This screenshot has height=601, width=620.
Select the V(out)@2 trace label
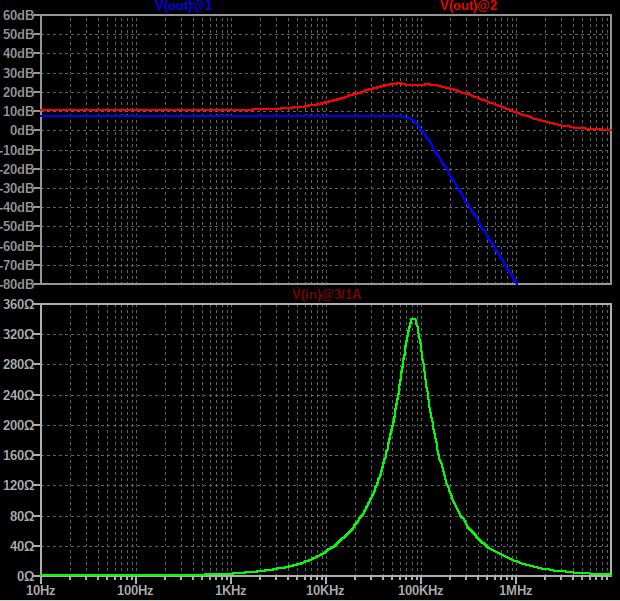[469, 6]
